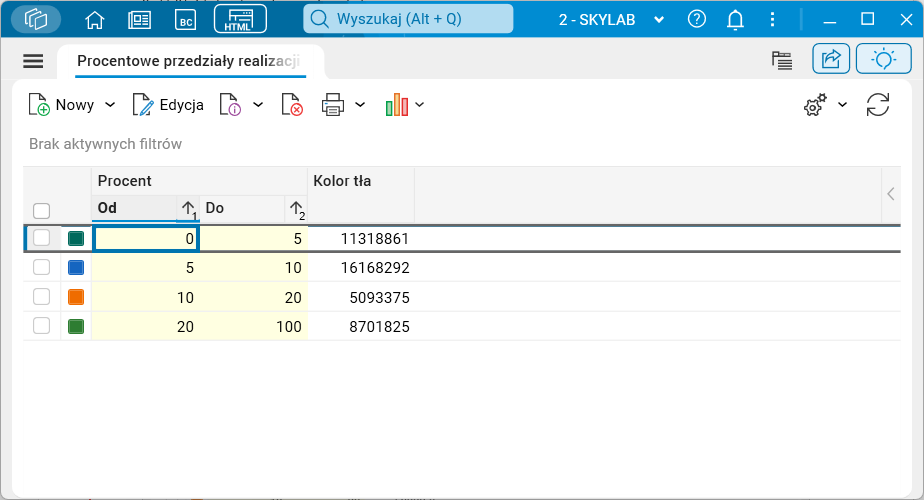Viewport: 924px width, 500px height.
Task: Open the windows switcher icon
Action: point(36,19)
